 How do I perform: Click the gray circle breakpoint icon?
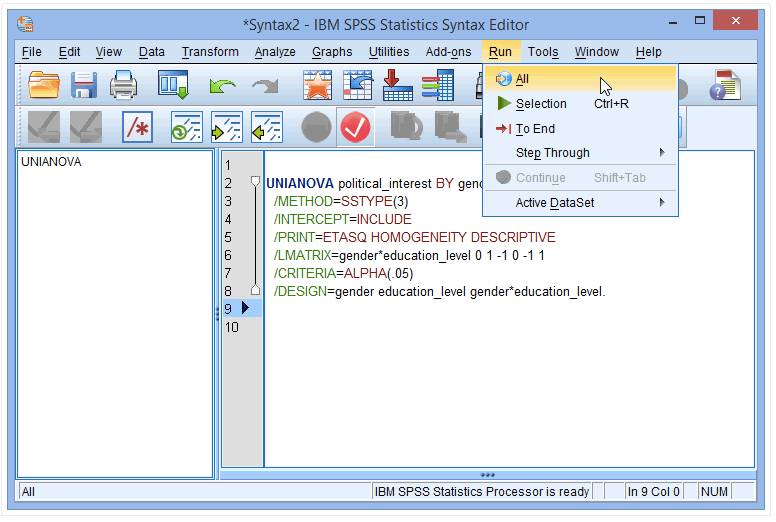(x=316, y=127)
